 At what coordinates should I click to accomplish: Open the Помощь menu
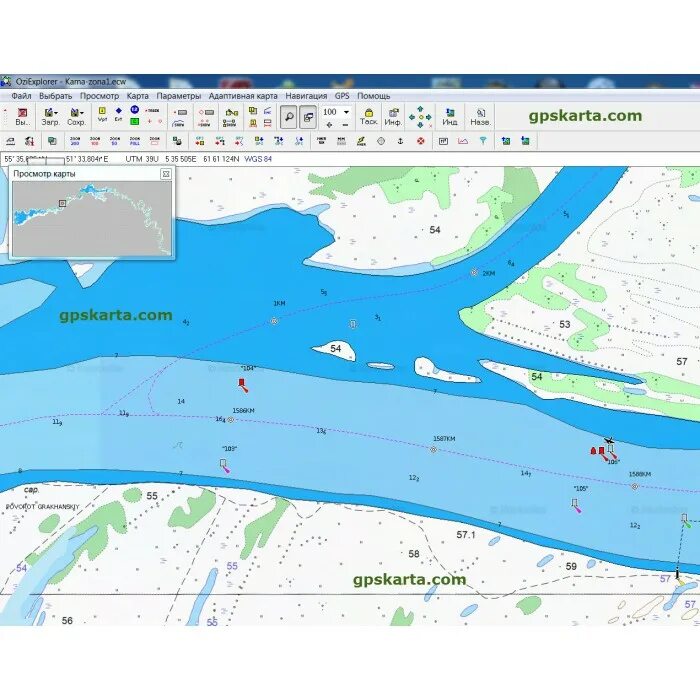pos(374,96)
